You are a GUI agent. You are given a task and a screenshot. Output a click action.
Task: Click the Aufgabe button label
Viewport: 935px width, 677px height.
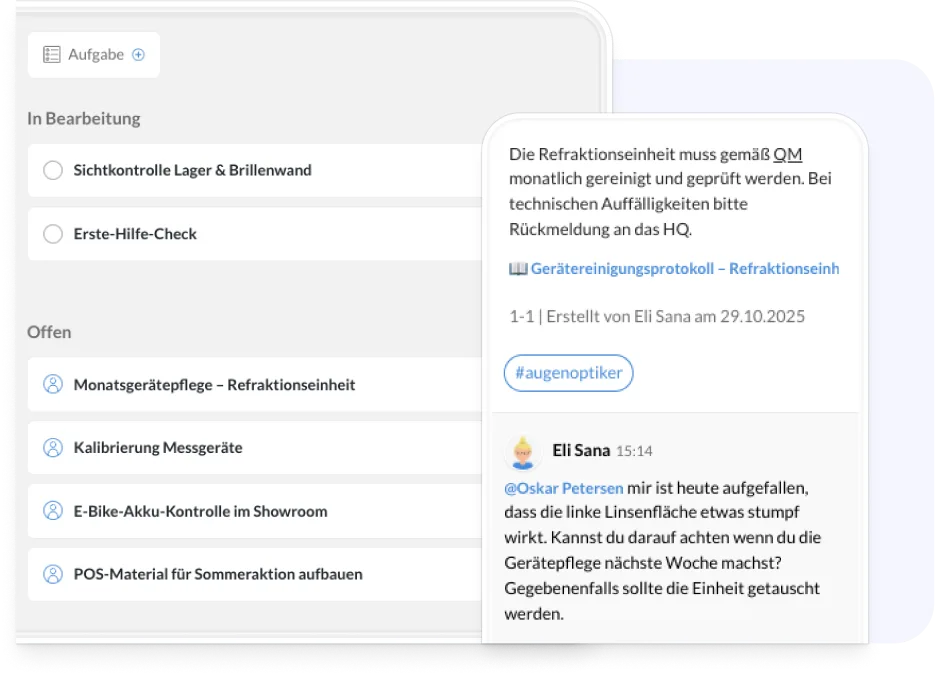coord(96,55)
